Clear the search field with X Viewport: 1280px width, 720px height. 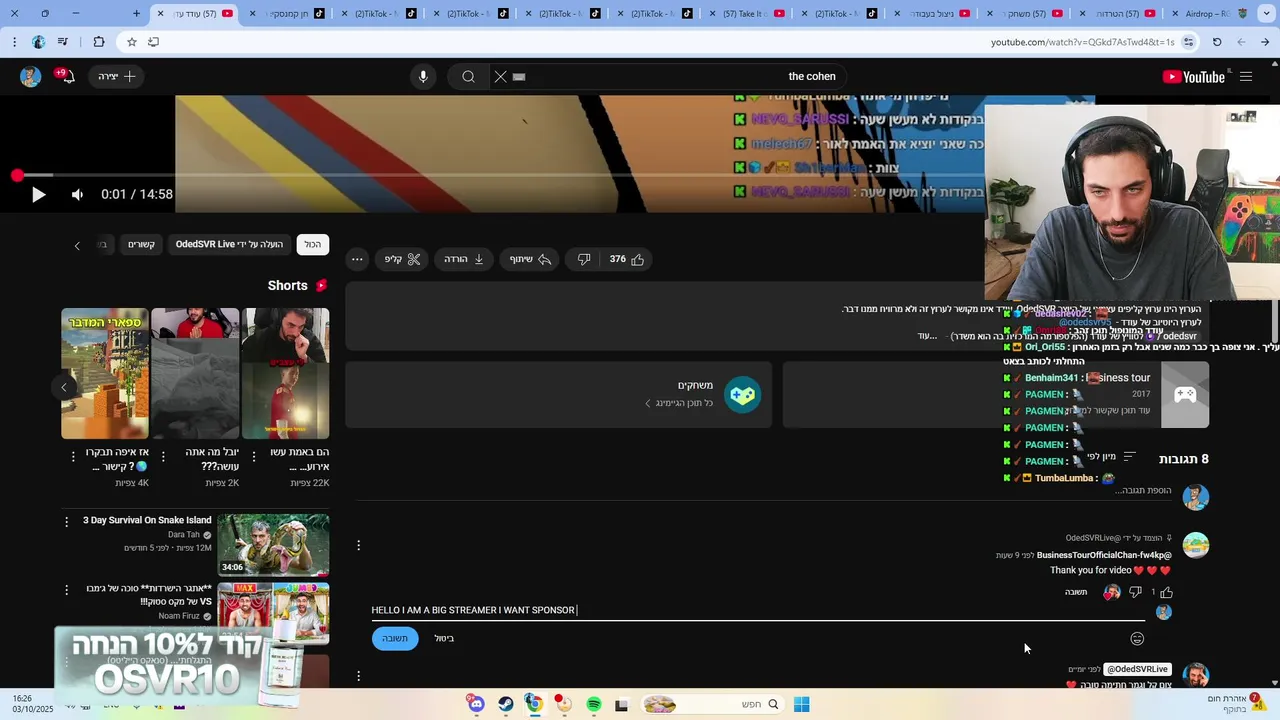[x=501, y=76]
